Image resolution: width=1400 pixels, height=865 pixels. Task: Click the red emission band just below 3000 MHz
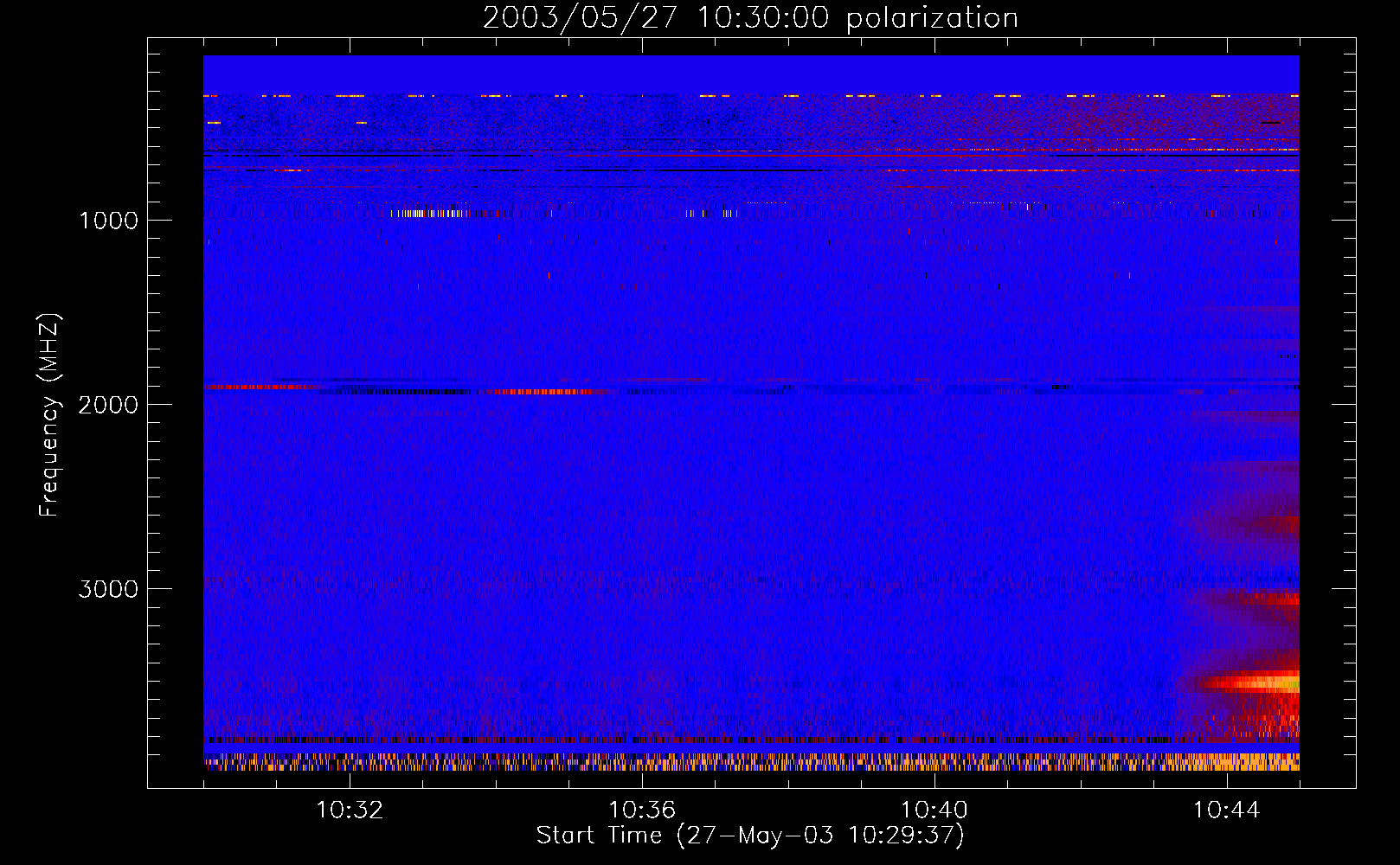(x=1259, y=598)
